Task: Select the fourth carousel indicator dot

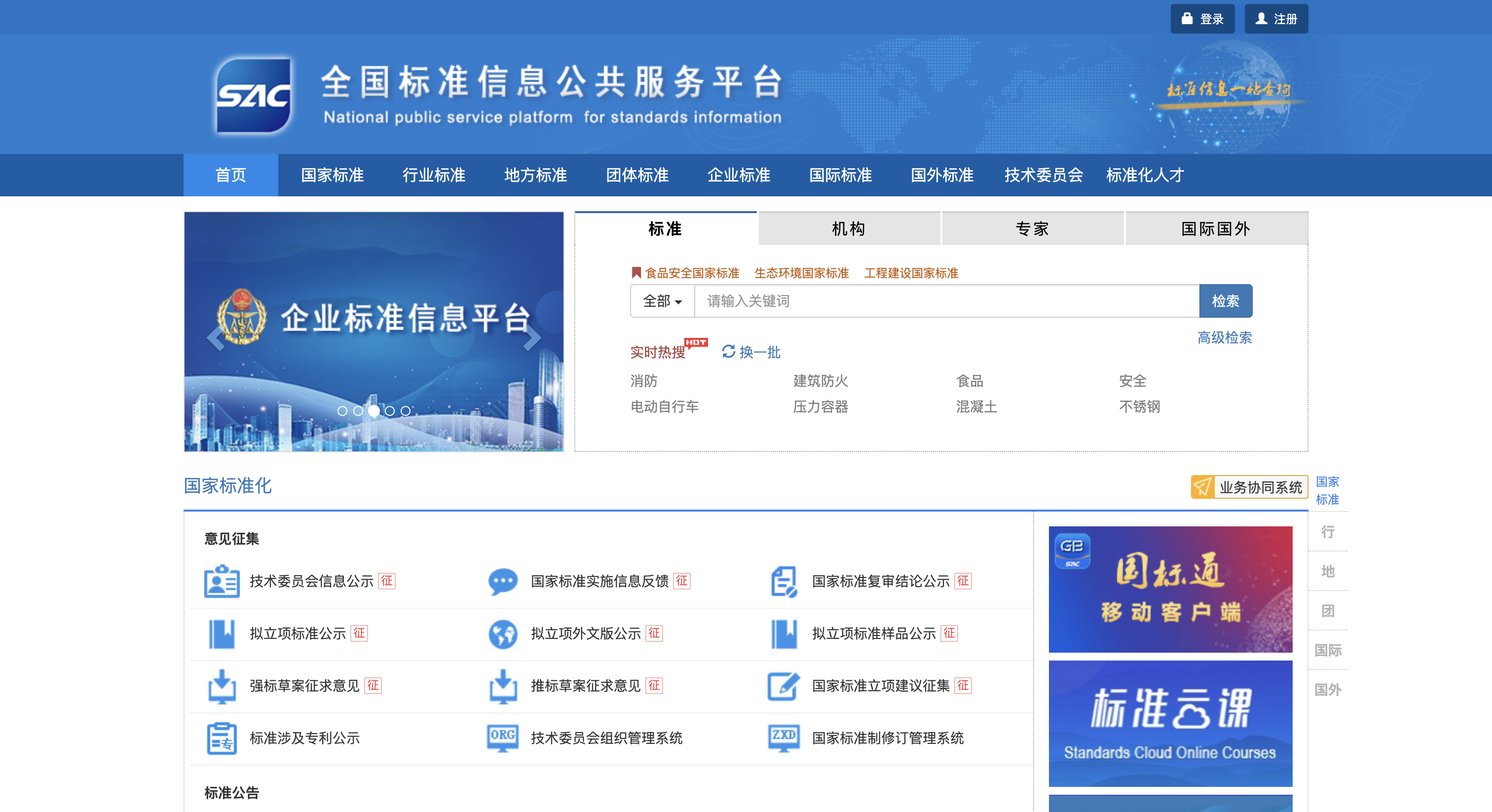Action: [390, 410]
